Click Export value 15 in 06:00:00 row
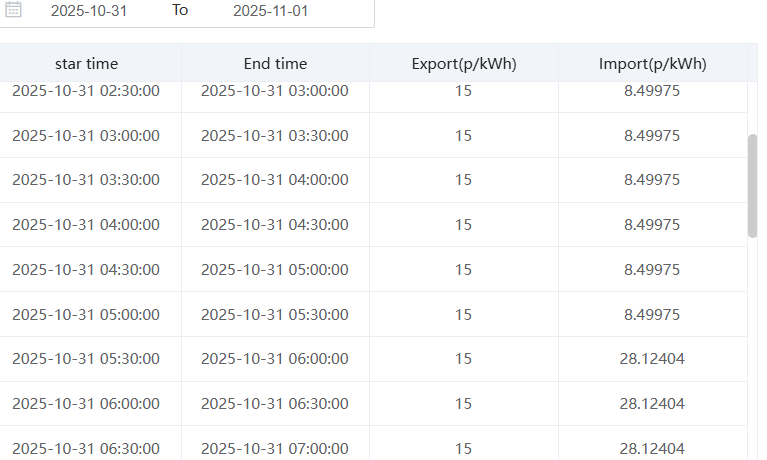This screenshot has width=767, height=460. pos(463,404)
